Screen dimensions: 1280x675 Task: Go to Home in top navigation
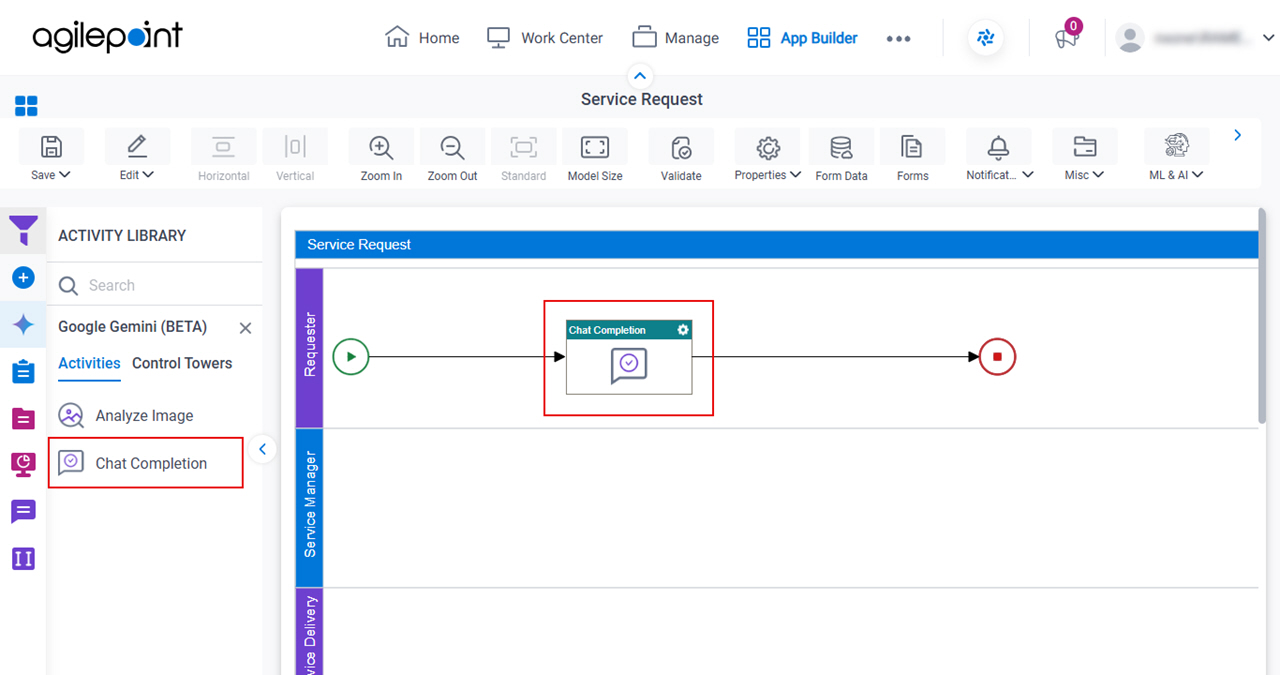point(422,38)
